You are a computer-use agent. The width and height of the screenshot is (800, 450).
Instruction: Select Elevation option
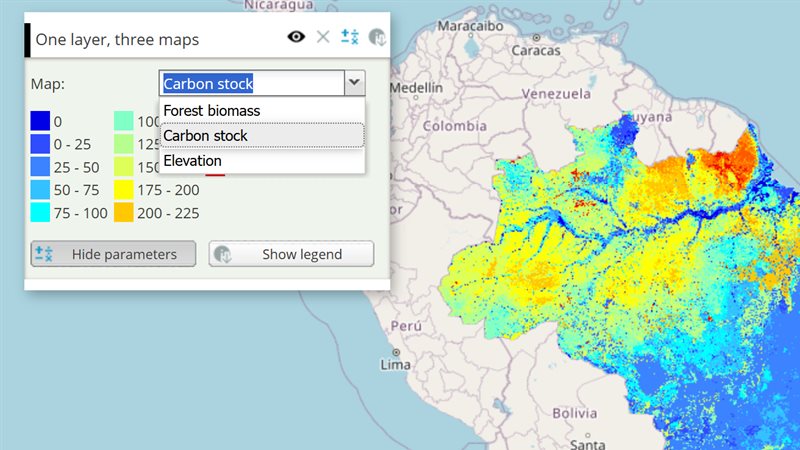[262, 161]
